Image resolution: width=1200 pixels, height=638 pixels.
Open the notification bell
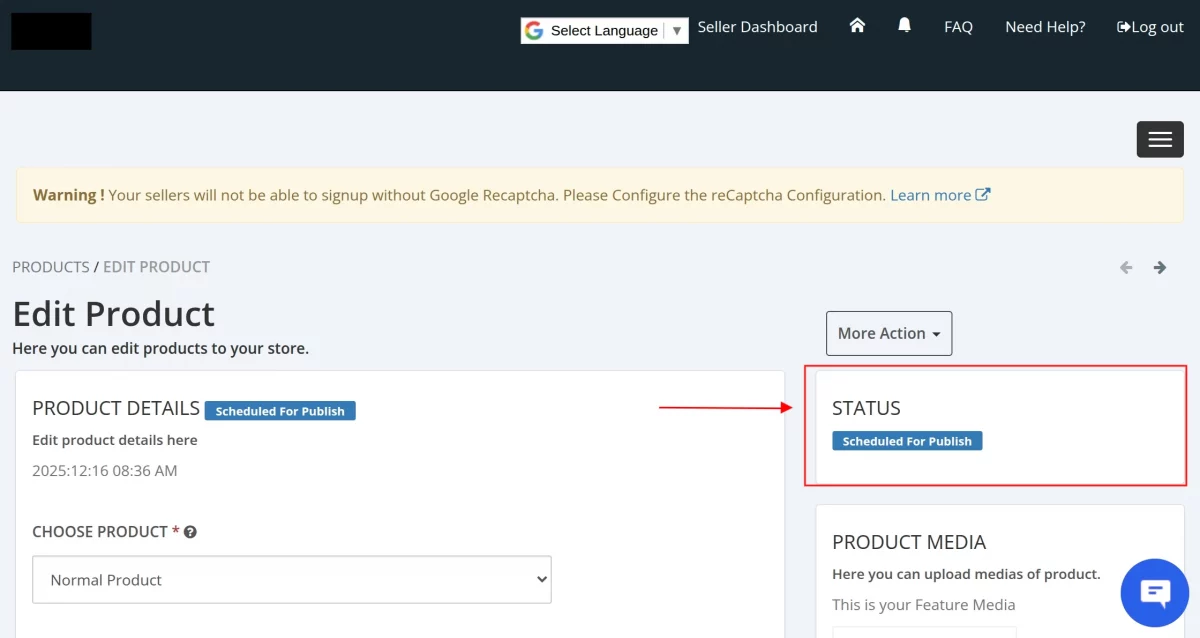[x=904, y=26]
